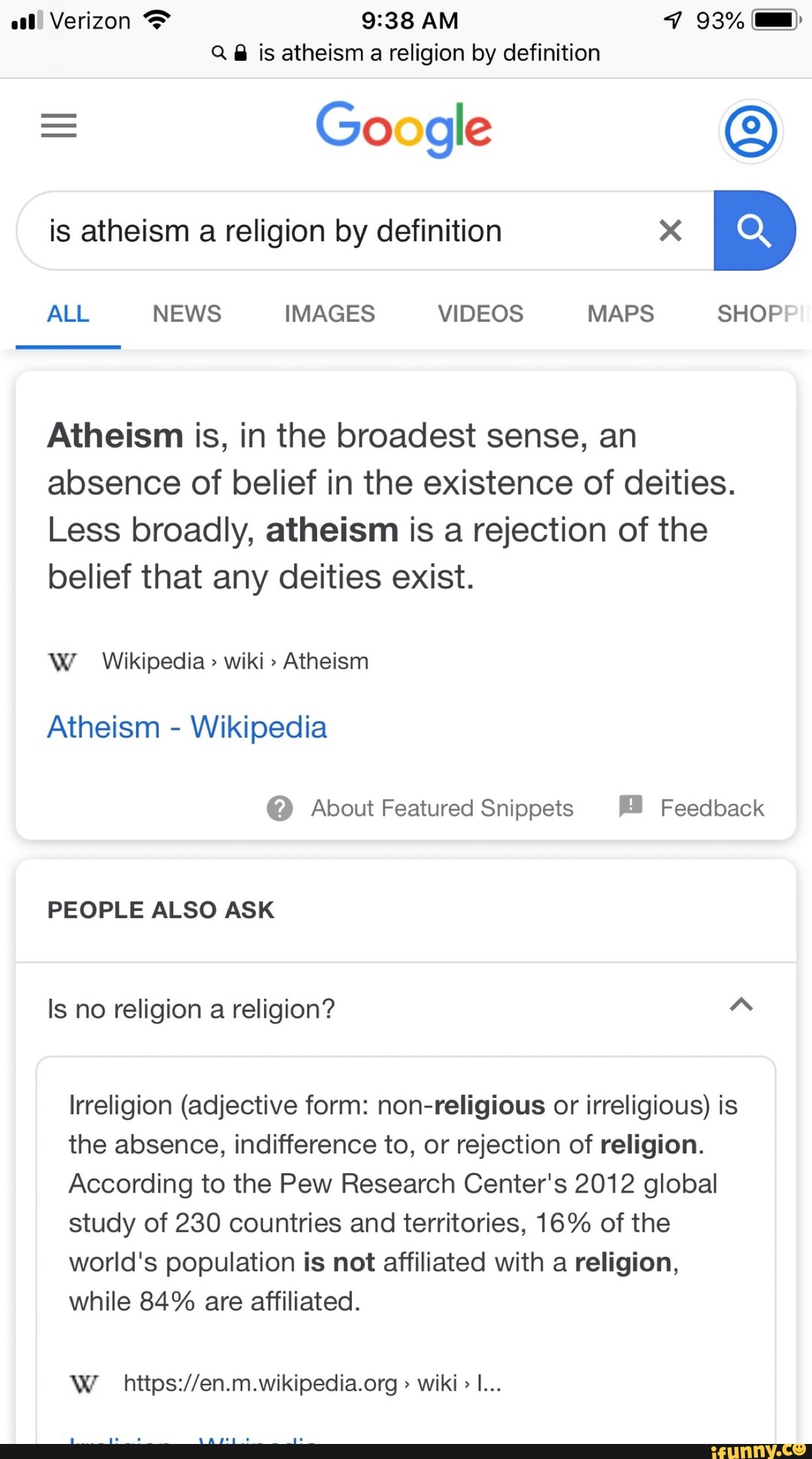Switch to the IMAGES tab
The width and height of the screenshot is (812, 1459).
329,314
